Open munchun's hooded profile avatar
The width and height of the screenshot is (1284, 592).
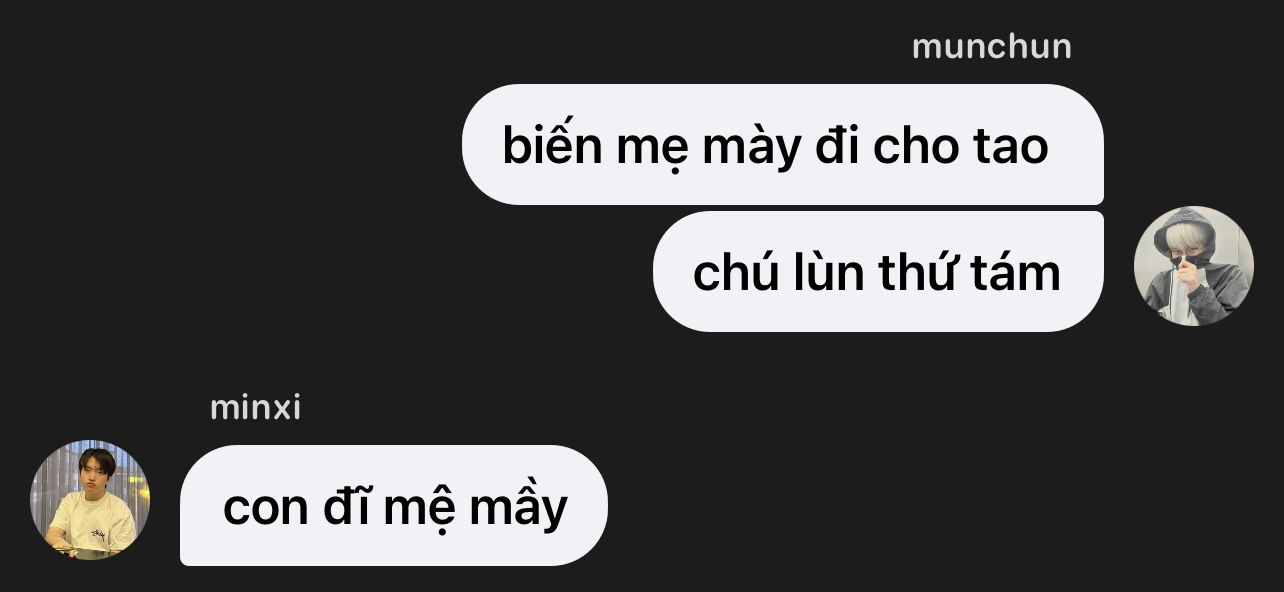pos(1193,266)
